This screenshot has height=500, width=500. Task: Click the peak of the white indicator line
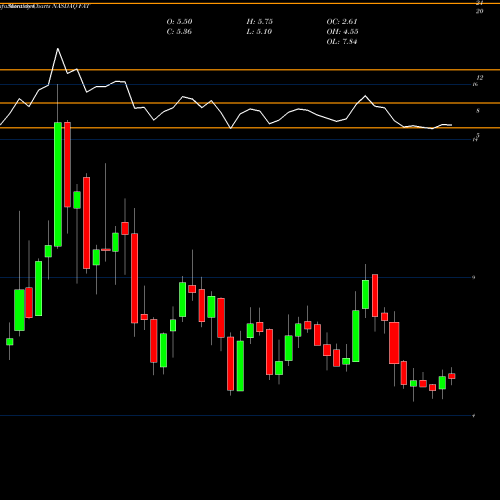point(58,49)
